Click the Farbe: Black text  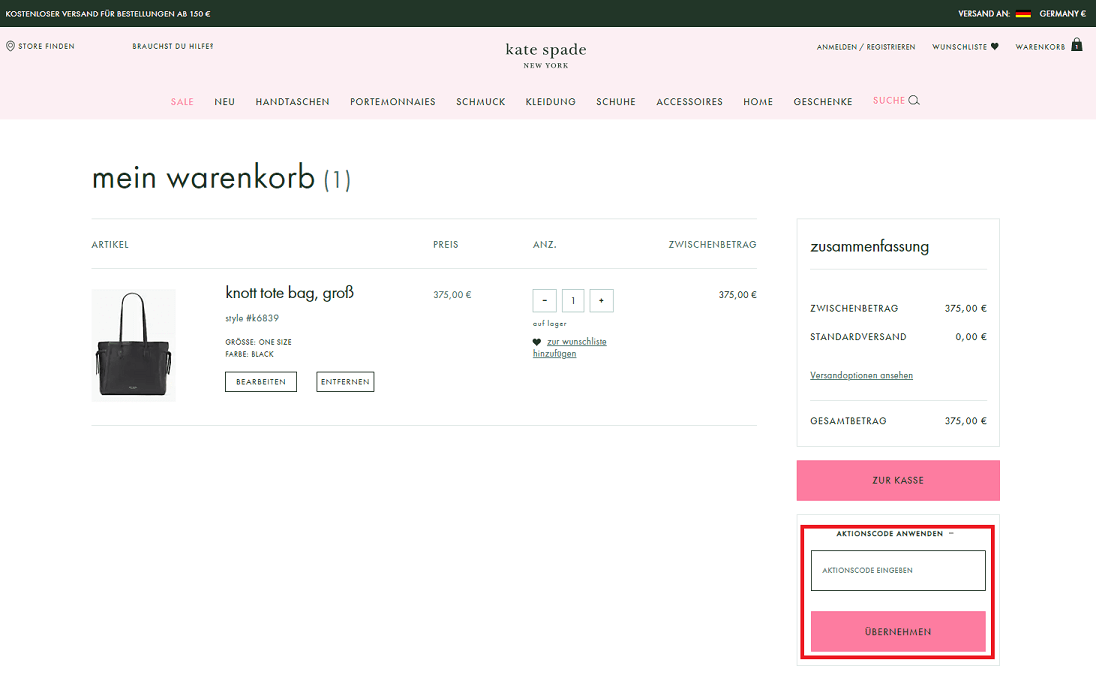[x=250, y=354]
